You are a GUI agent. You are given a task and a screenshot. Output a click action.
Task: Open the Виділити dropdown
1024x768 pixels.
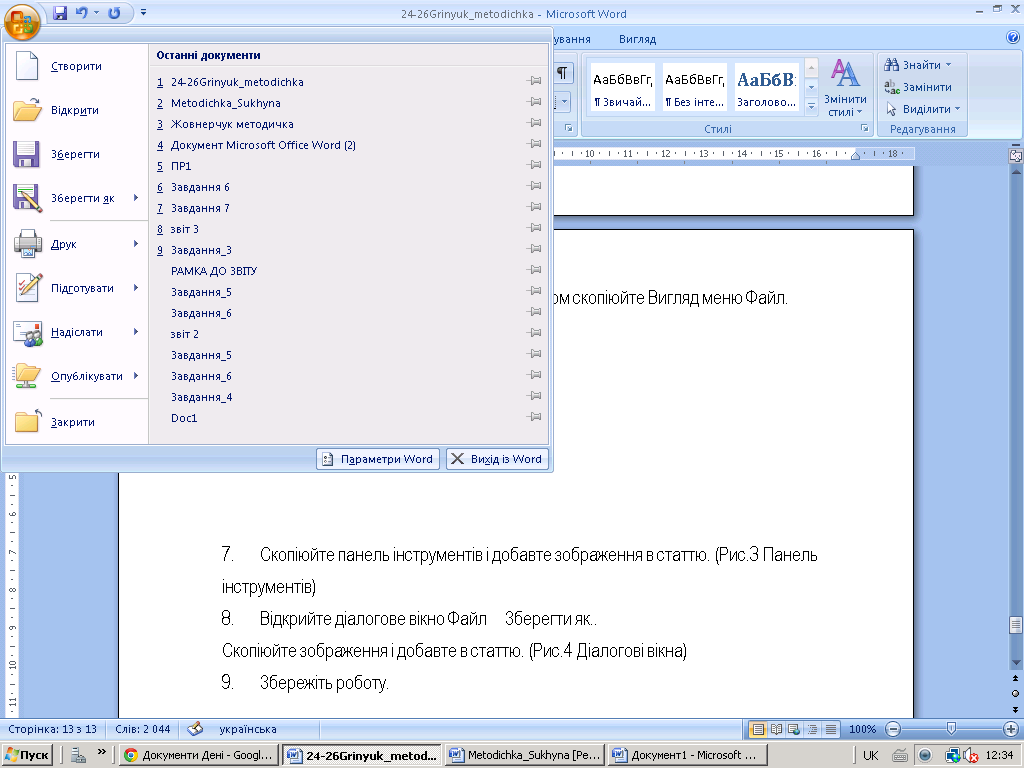(923, 109)
